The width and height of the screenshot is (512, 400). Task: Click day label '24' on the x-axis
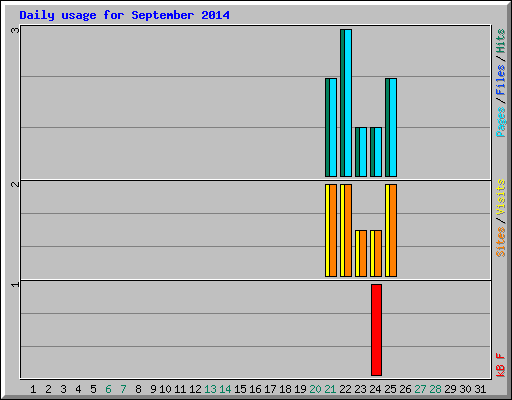[375, 389]
